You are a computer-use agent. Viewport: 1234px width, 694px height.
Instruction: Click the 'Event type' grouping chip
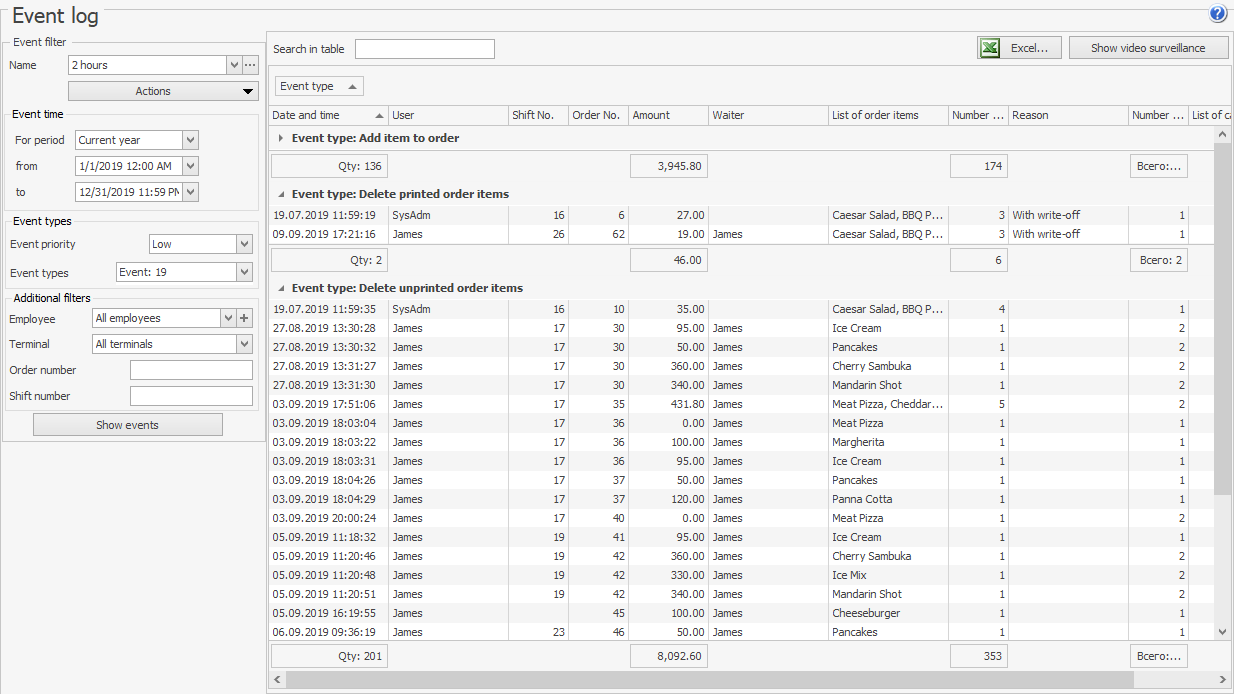pos(319,86)
